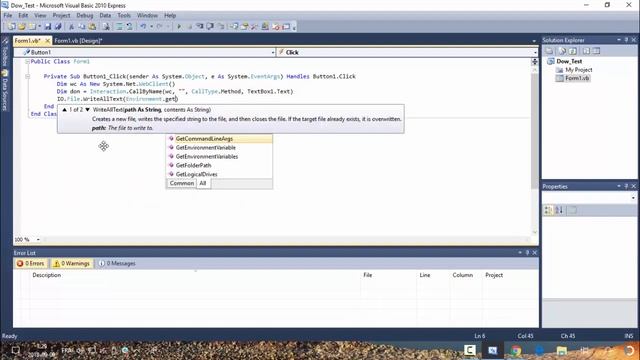Click the Step Into toolbar icon

click(x=200, y=27)
